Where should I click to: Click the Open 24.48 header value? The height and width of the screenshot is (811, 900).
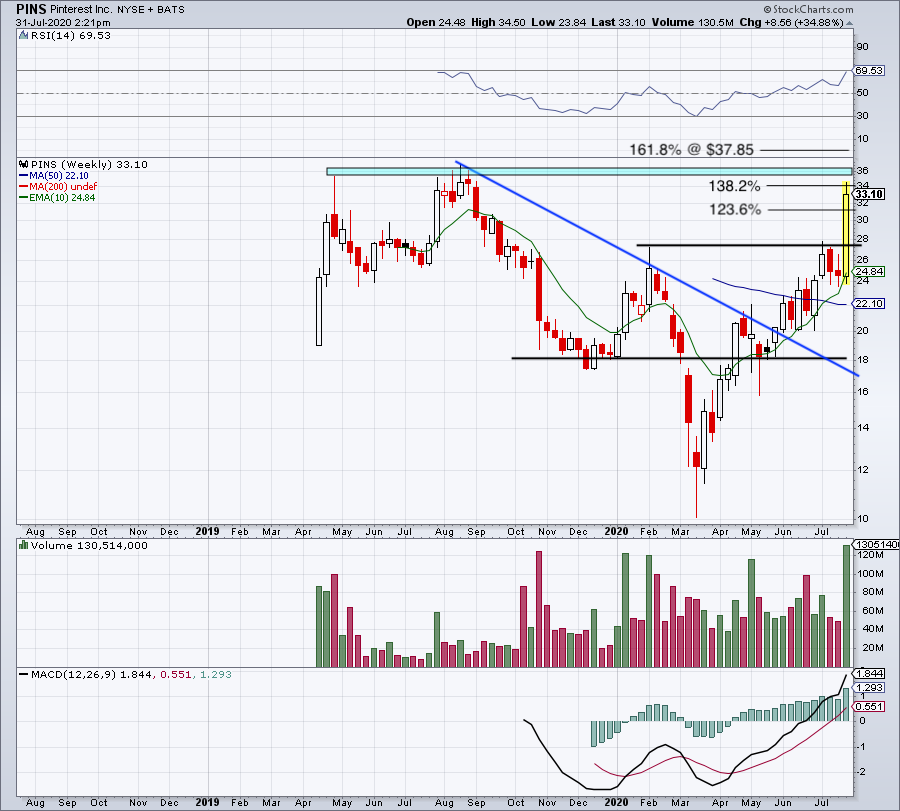click(x=436, y=22)
